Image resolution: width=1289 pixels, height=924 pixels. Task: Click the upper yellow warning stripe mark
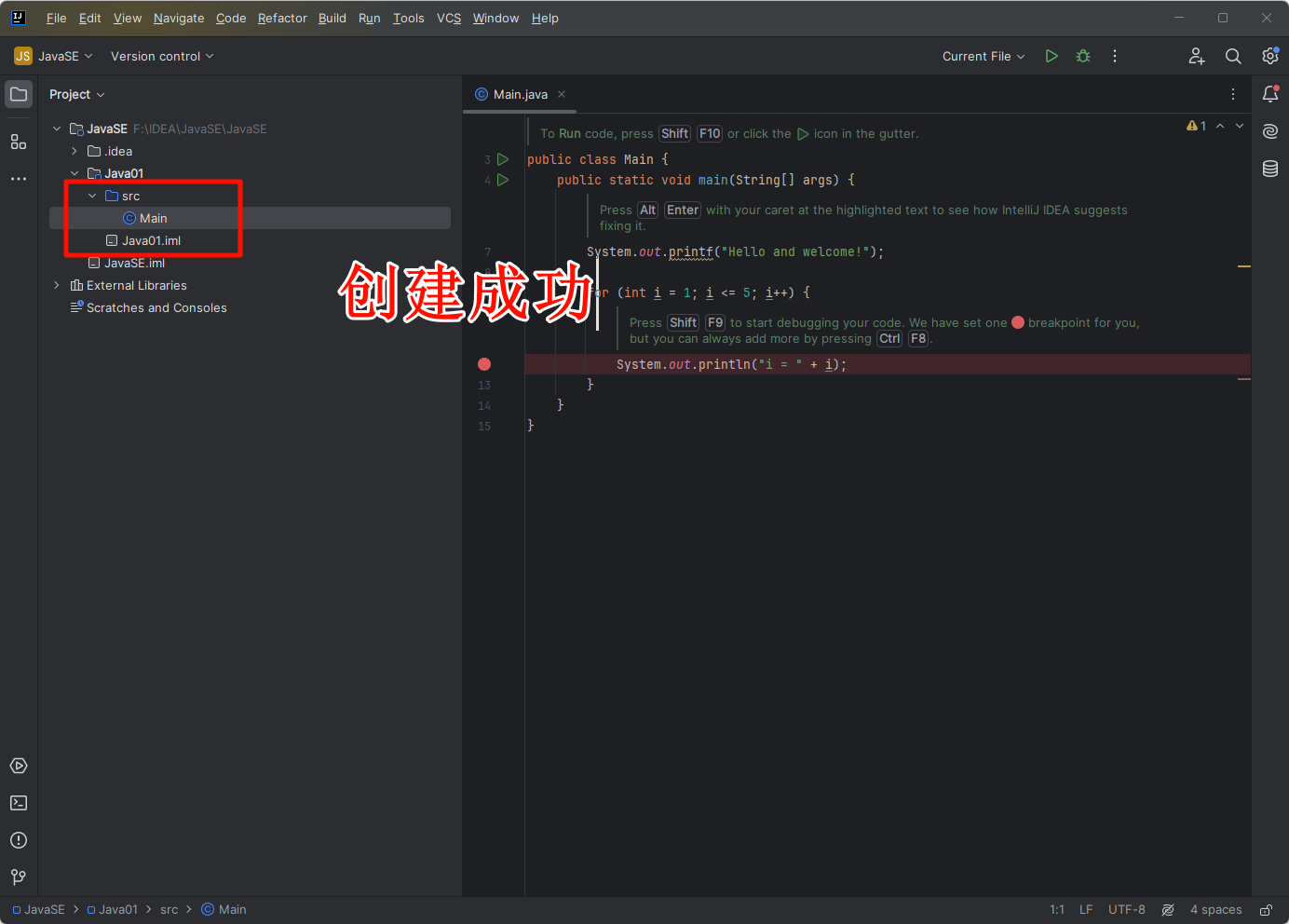(x=1244, y=266)
